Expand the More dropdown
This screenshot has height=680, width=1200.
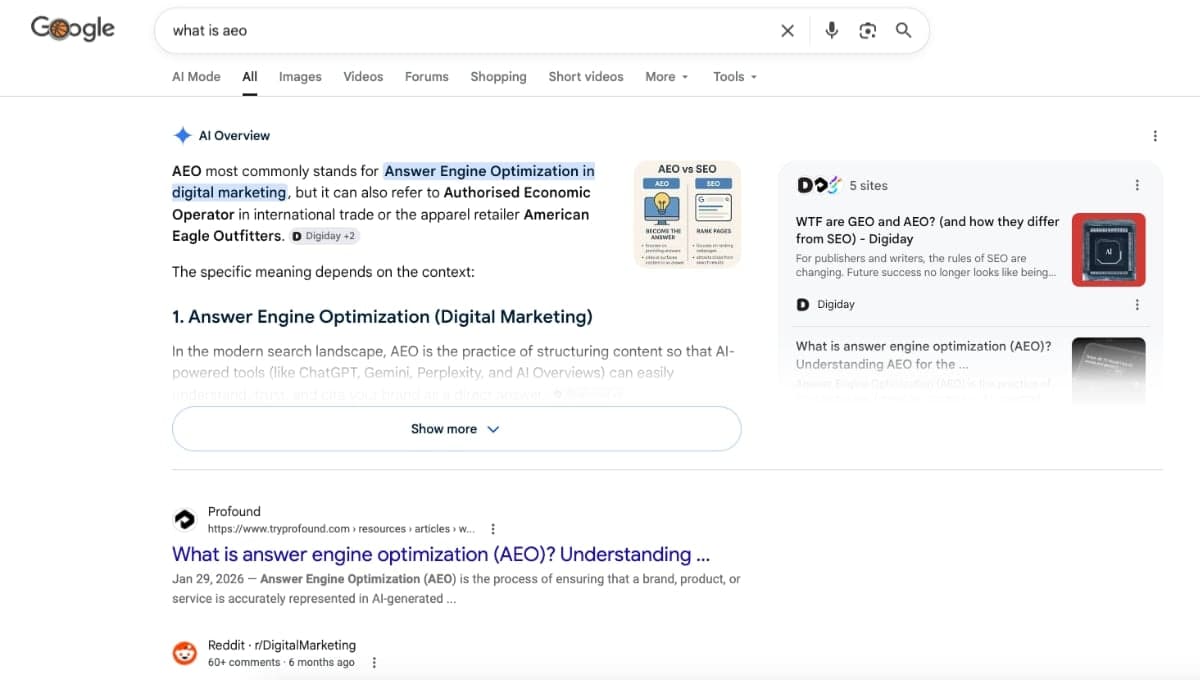(667, 76)
